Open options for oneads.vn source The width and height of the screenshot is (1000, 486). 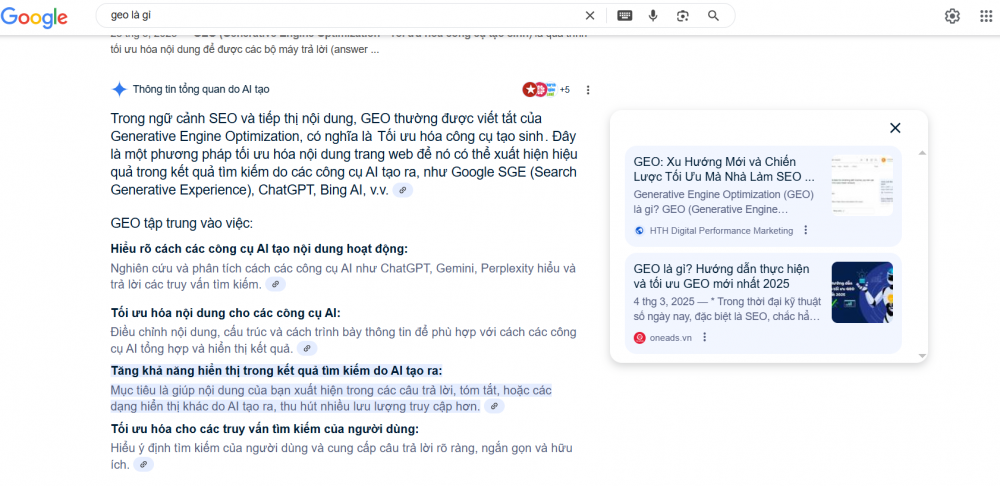[x=705, y=337]
